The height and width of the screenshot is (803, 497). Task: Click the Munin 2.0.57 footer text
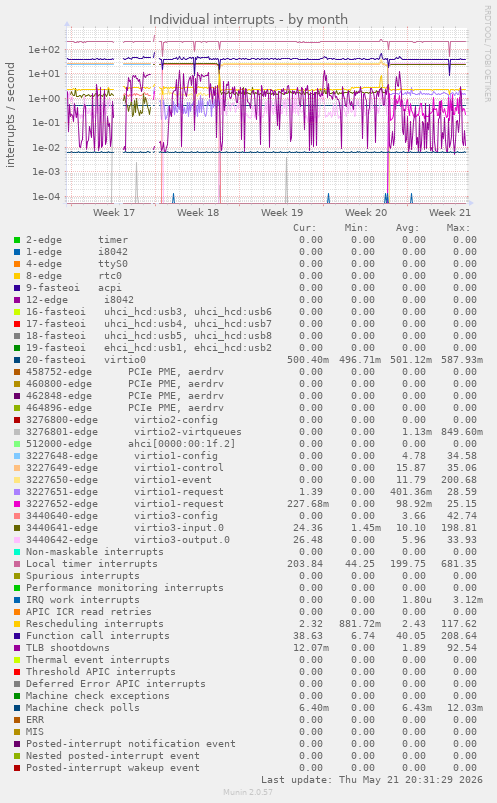point(248,792)
